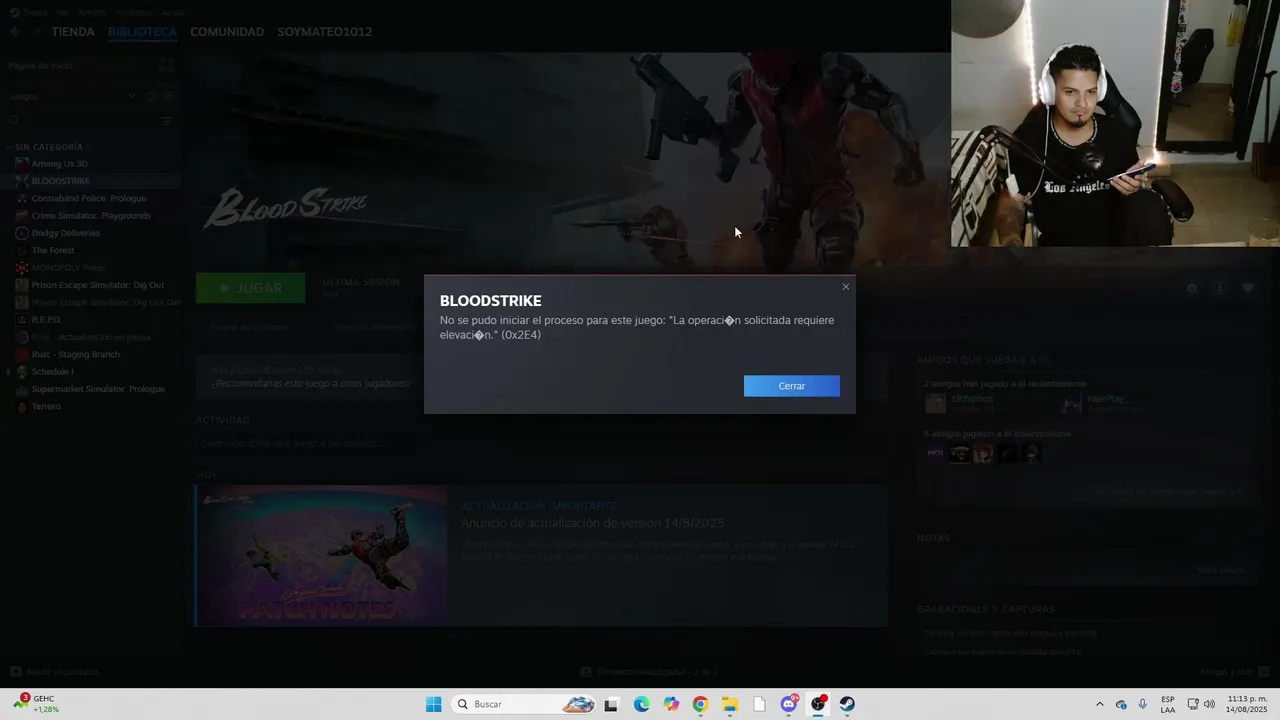This screenshot has height=720, width=1280.
Task: Open the Anuncio de actualización de versión post
Action: (x=592, y=523)
